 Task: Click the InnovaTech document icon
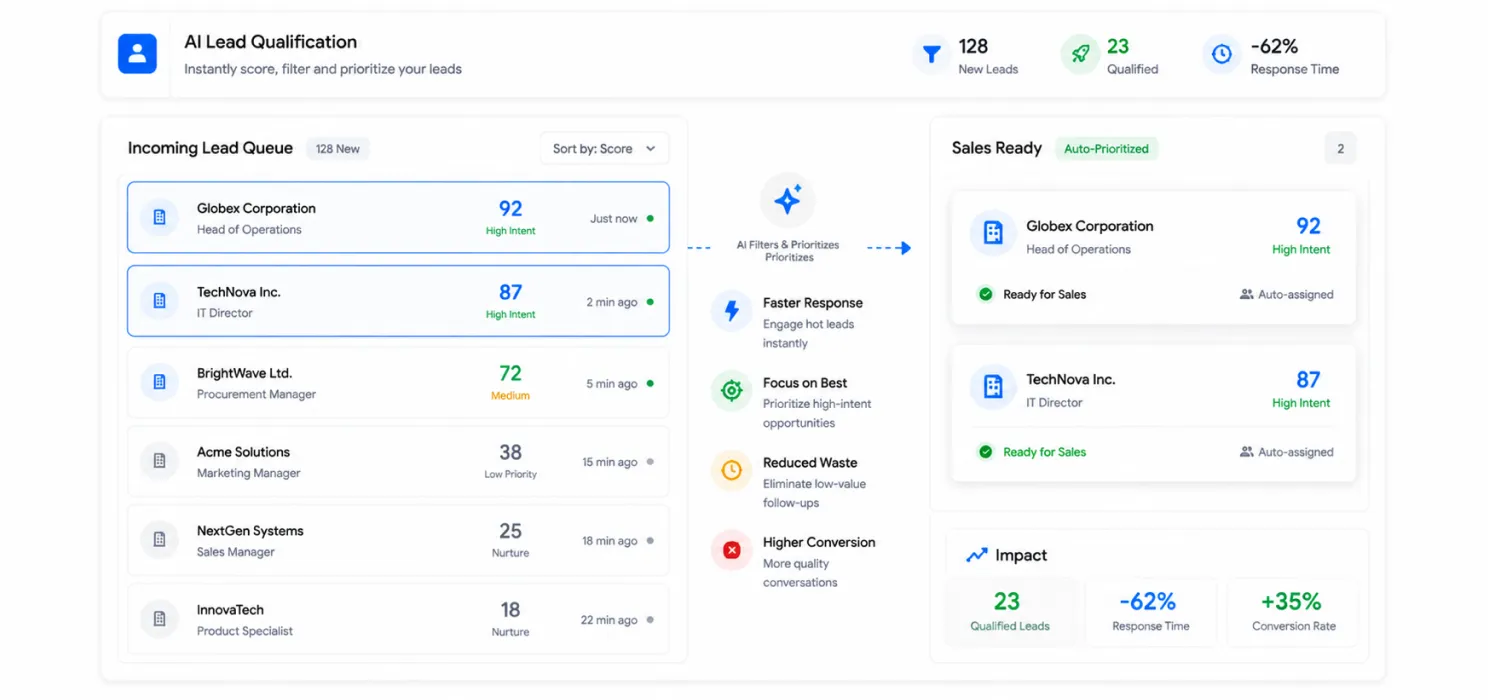pos(159,619)
